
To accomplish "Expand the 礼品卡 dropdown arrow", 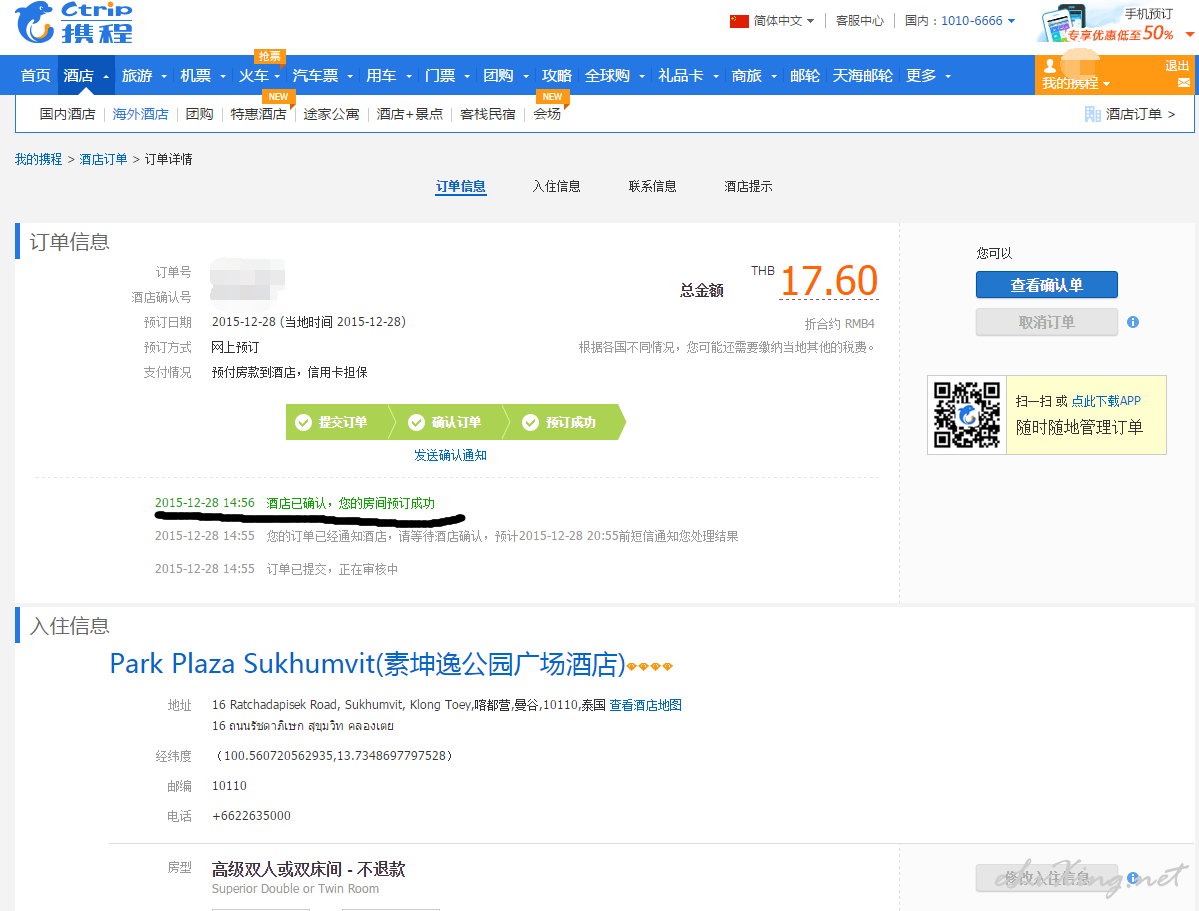I will coord(716,76).
